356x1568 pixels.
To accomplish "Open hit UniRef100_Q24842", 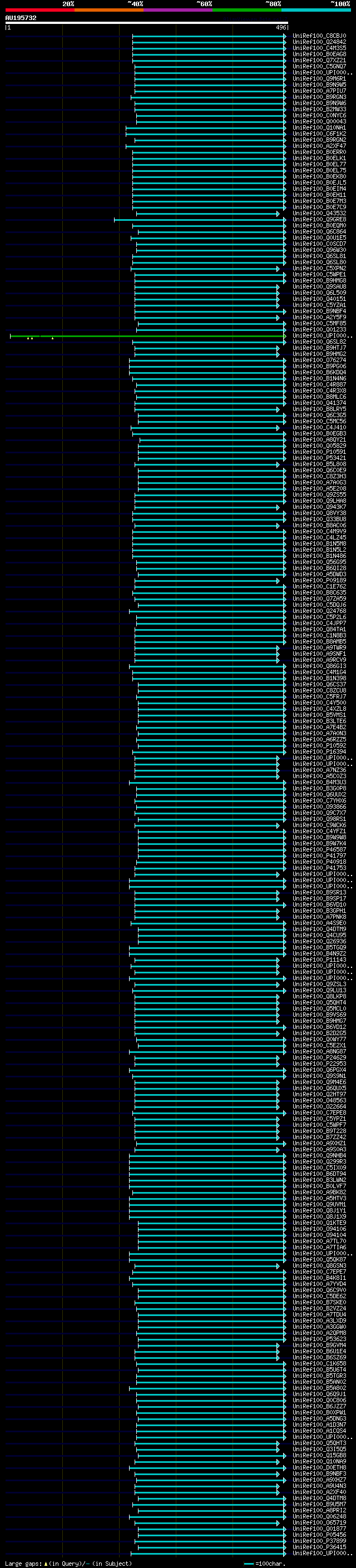I will pos(319,42).
